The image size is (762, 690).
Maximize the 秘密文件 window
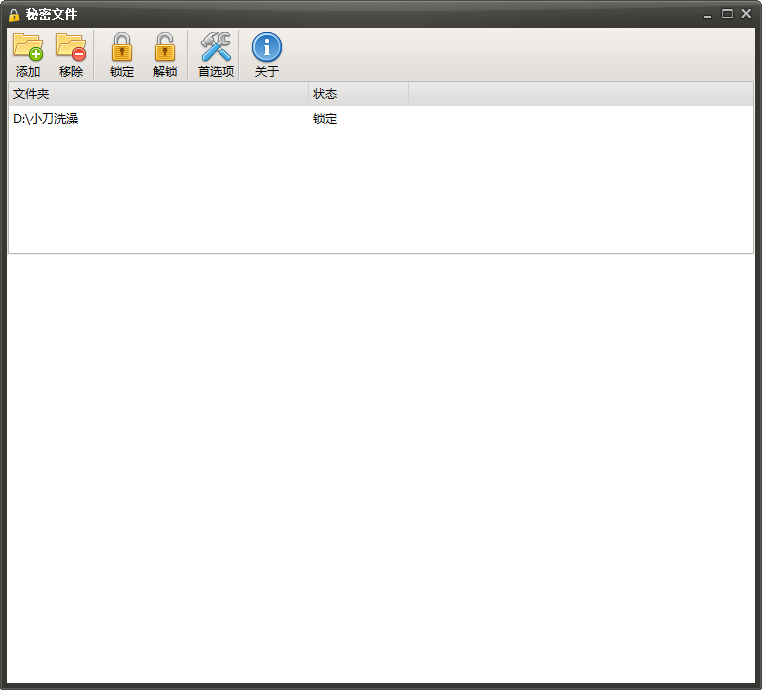click(x=727, y=14)
